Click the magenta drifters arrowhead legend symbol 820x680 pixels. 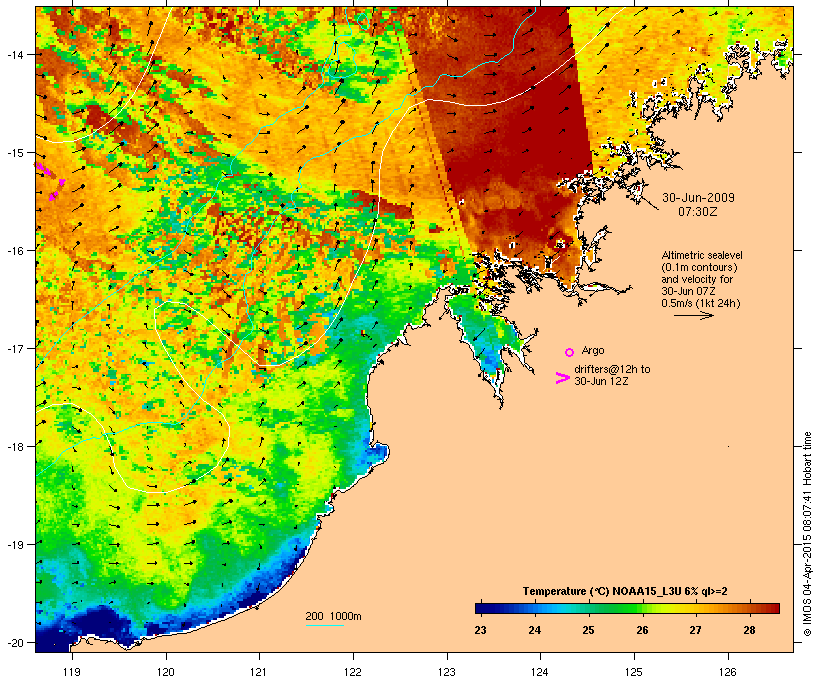(562, 378)
